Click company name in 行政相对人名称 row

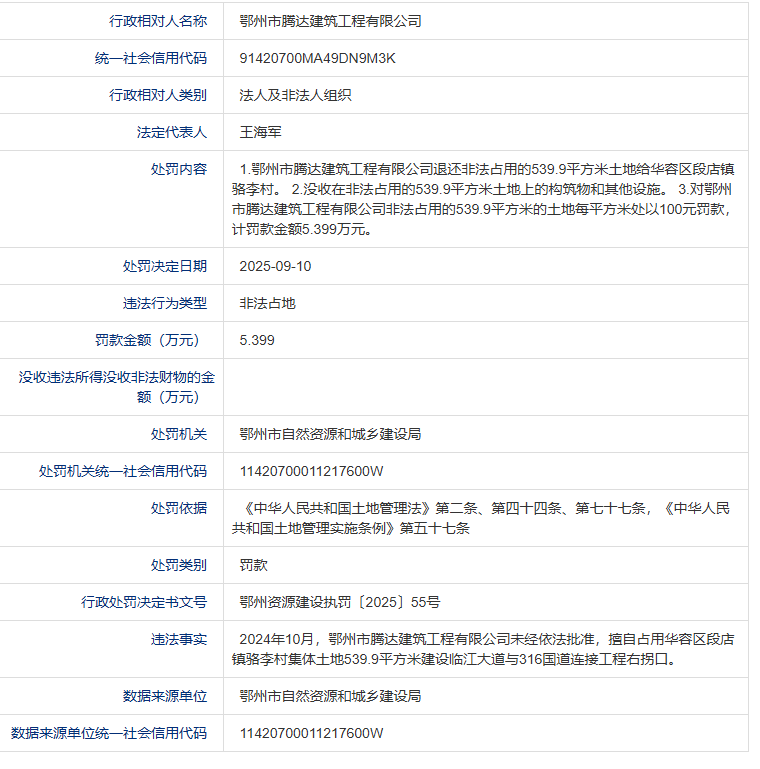pyautogui.click(x=330, y=21)
